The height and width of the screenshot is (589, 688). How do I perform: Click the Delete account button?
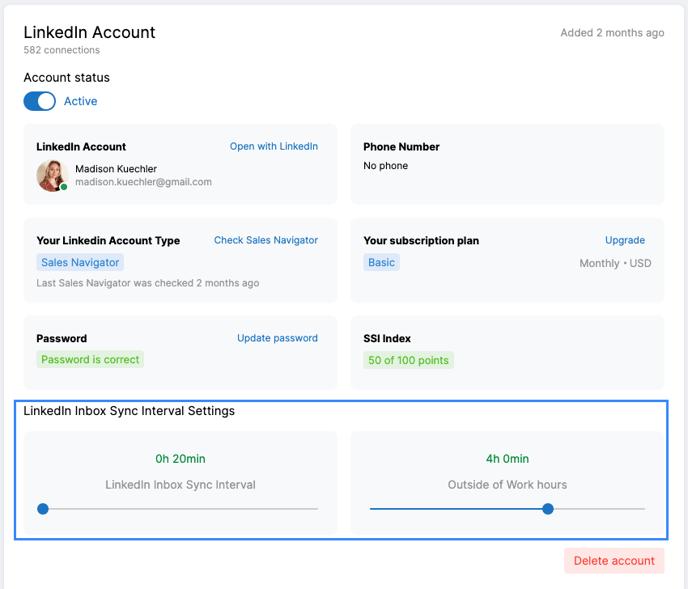[614, 560]
